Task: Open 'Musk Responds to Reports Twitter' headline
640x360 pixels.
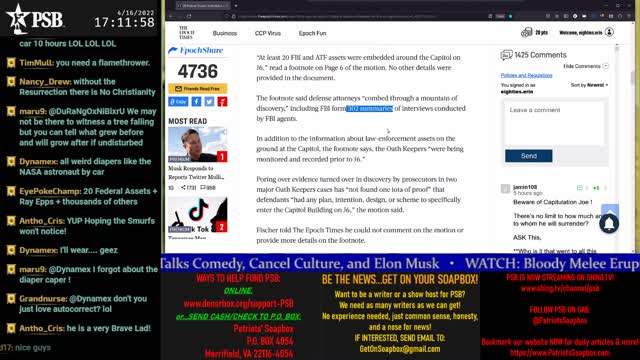Action: 196,173
